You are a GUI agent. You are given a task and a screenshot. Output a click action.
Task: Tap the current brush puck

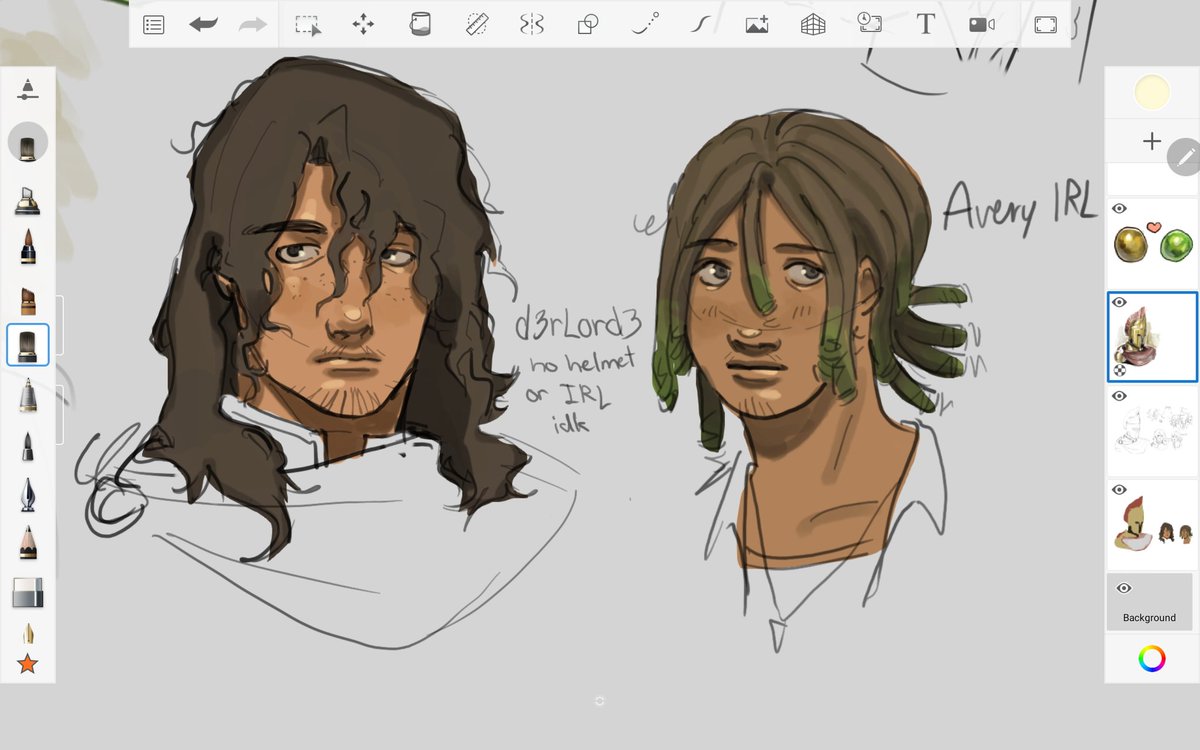pos(28,142)
